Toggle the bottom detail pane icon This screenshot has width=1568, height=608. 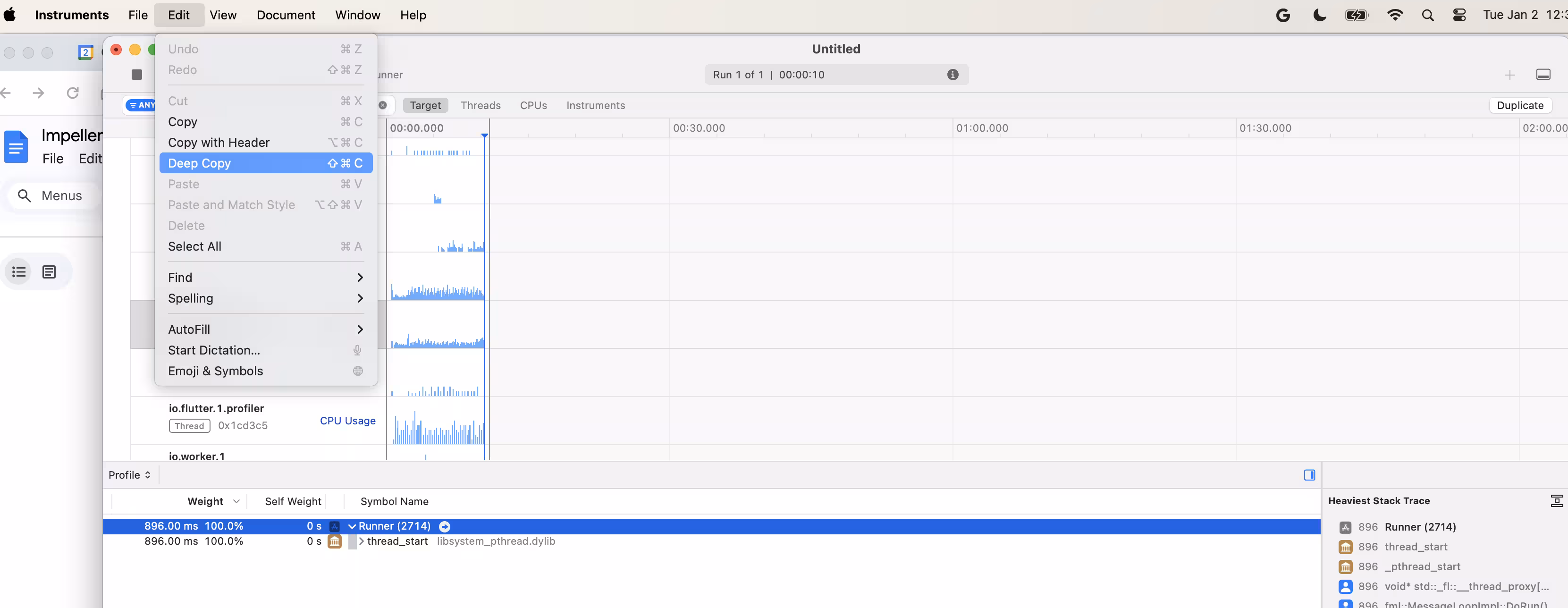(x=1543, y=74)
